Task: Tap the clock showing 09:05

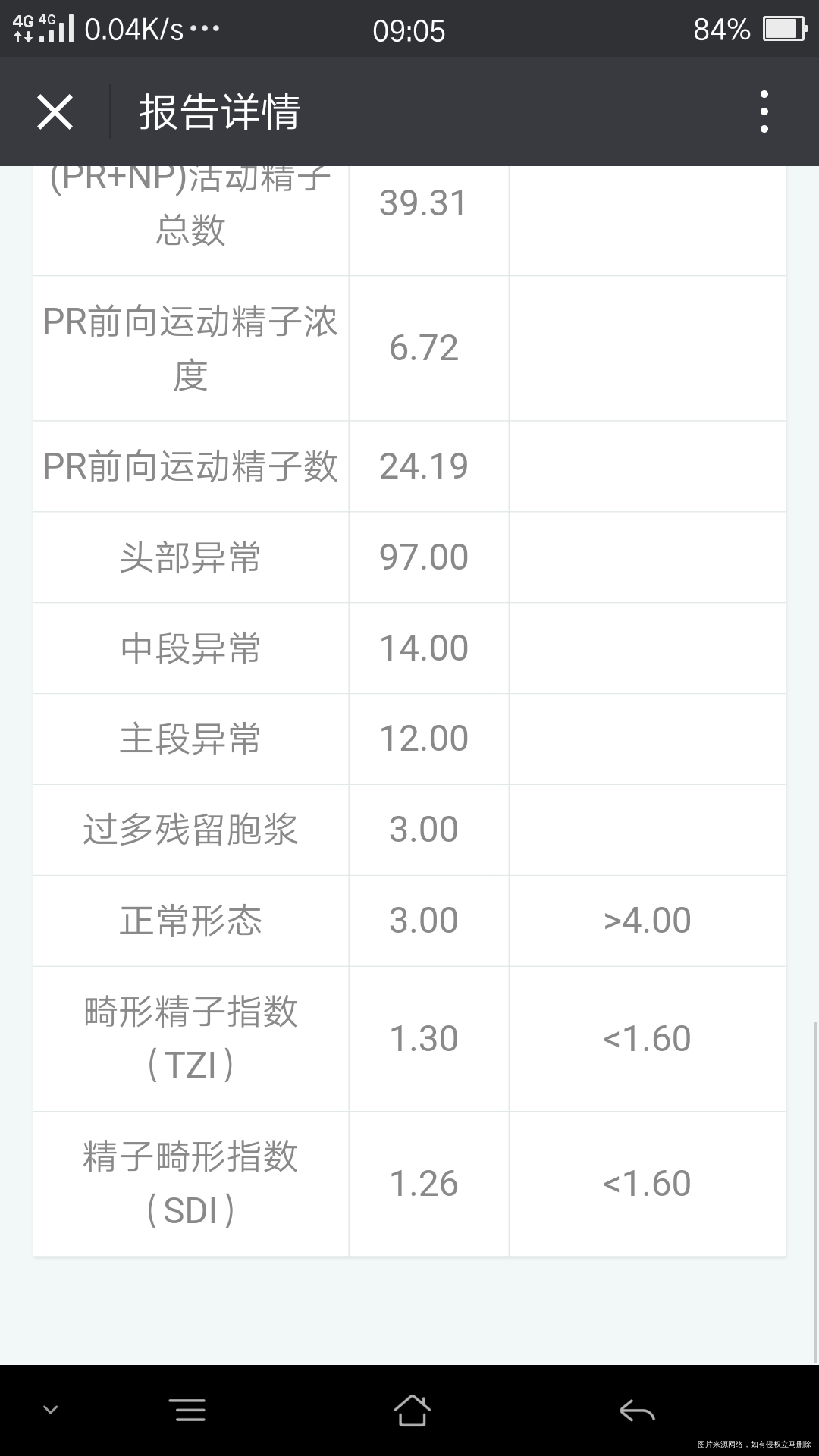Action: [409, 30]
